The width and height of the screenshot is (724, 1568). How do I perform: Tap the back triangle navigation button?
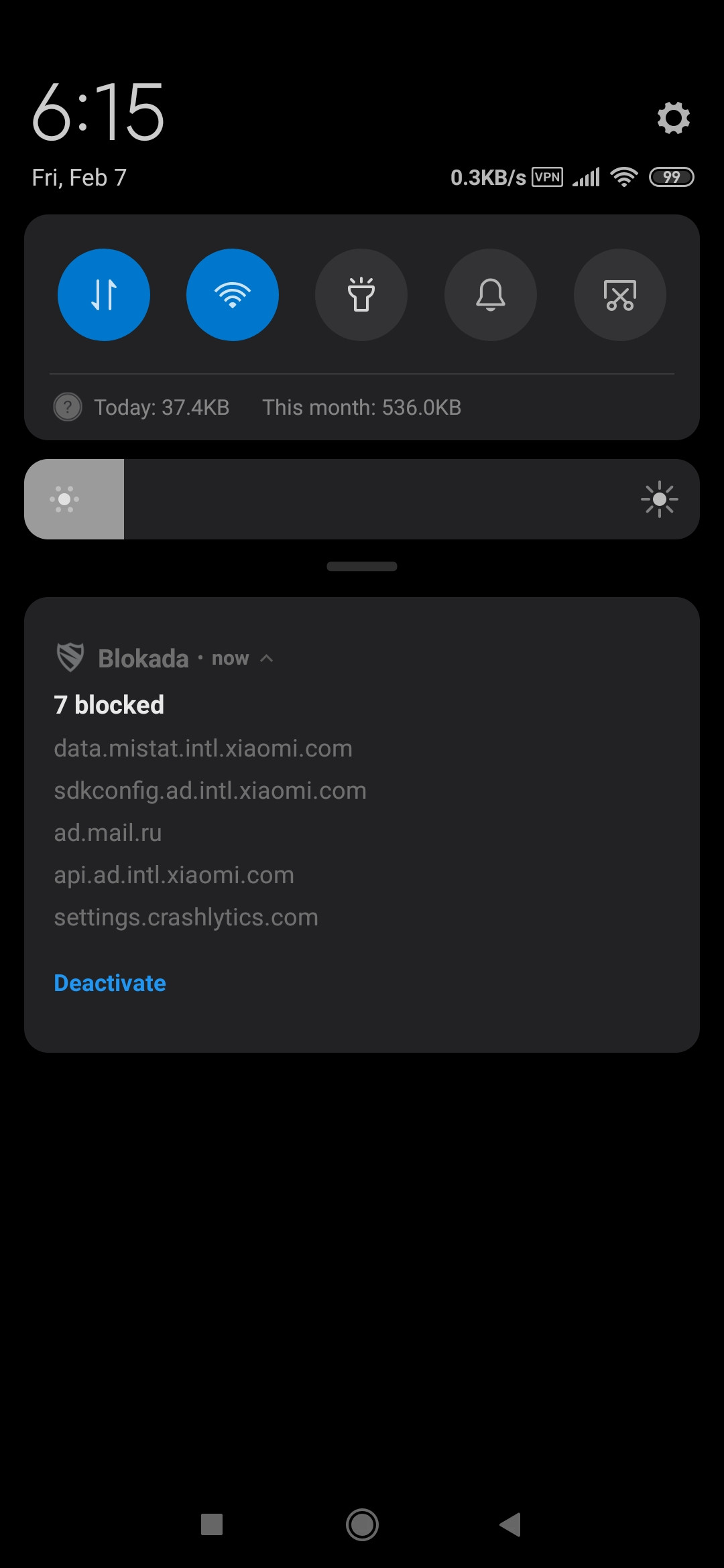coord(510,1524)
